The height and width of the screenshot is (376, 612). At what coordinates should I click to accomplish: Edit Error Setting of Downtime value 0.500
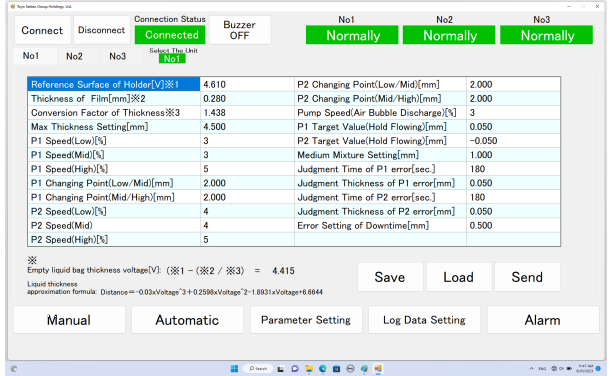[513, 225]
